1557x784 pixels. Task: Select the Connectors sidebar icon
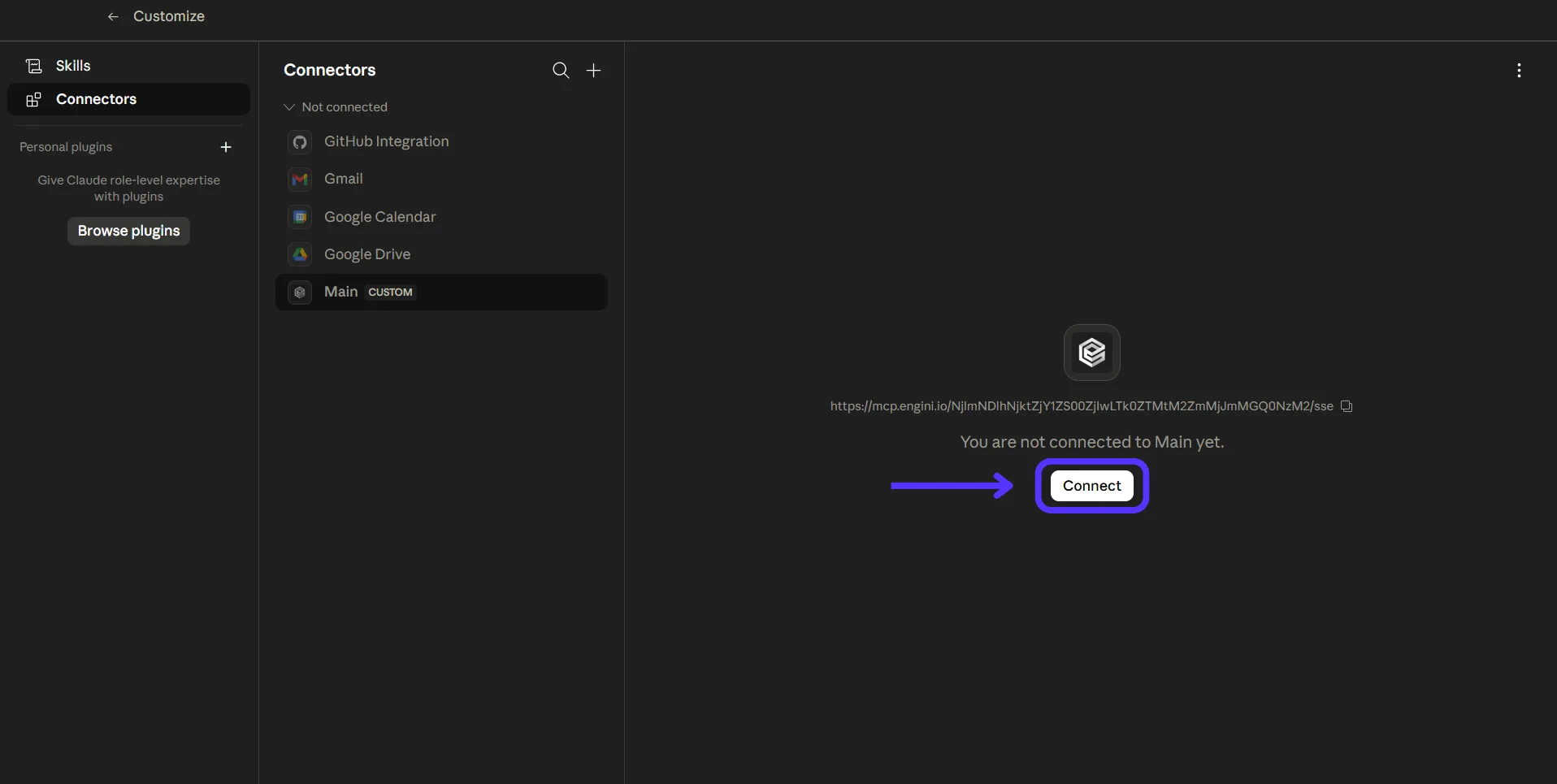(33, 99)
